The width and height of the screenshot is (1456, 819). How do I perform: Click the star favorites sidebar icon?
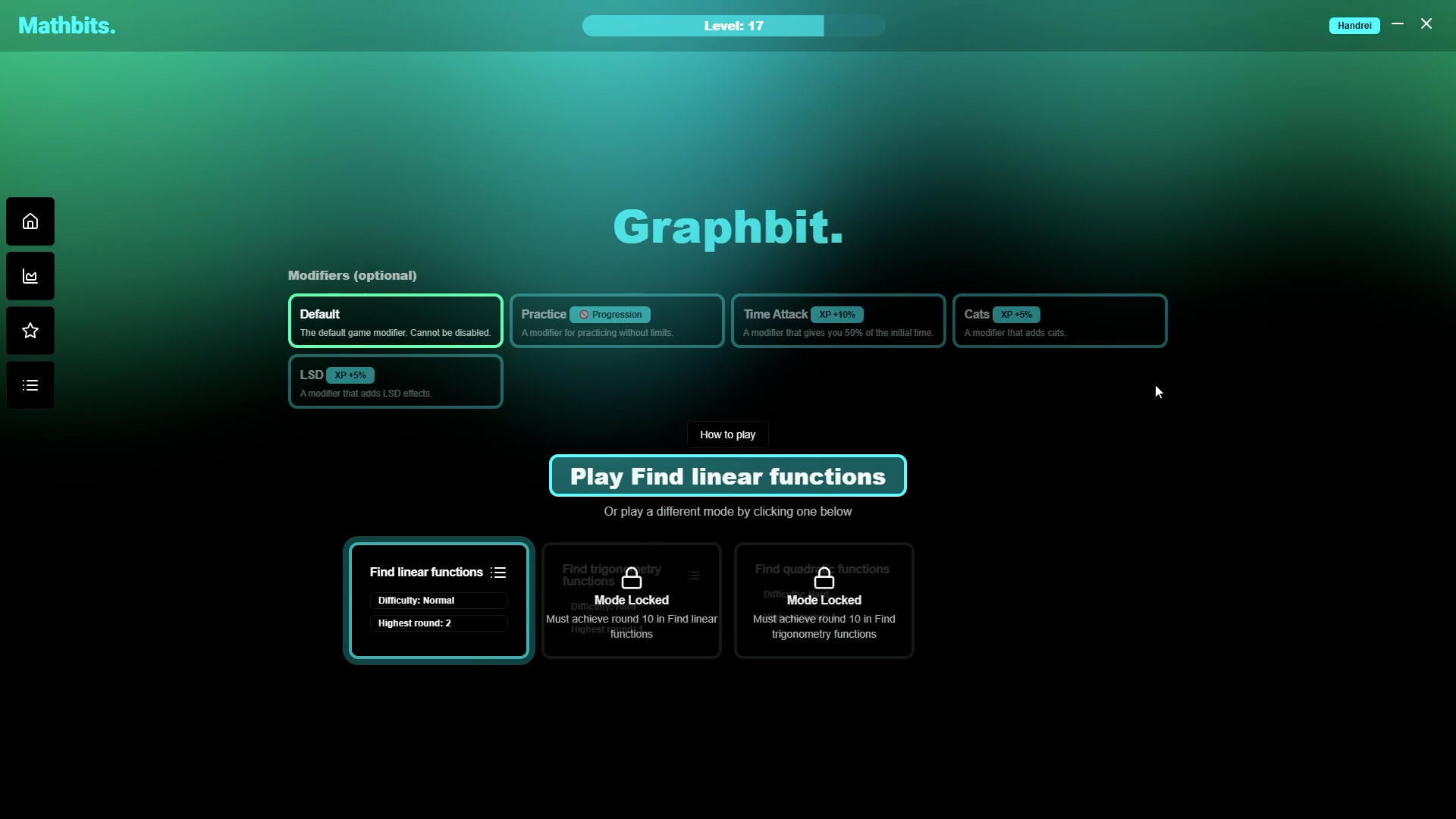[x=30, y=330]
